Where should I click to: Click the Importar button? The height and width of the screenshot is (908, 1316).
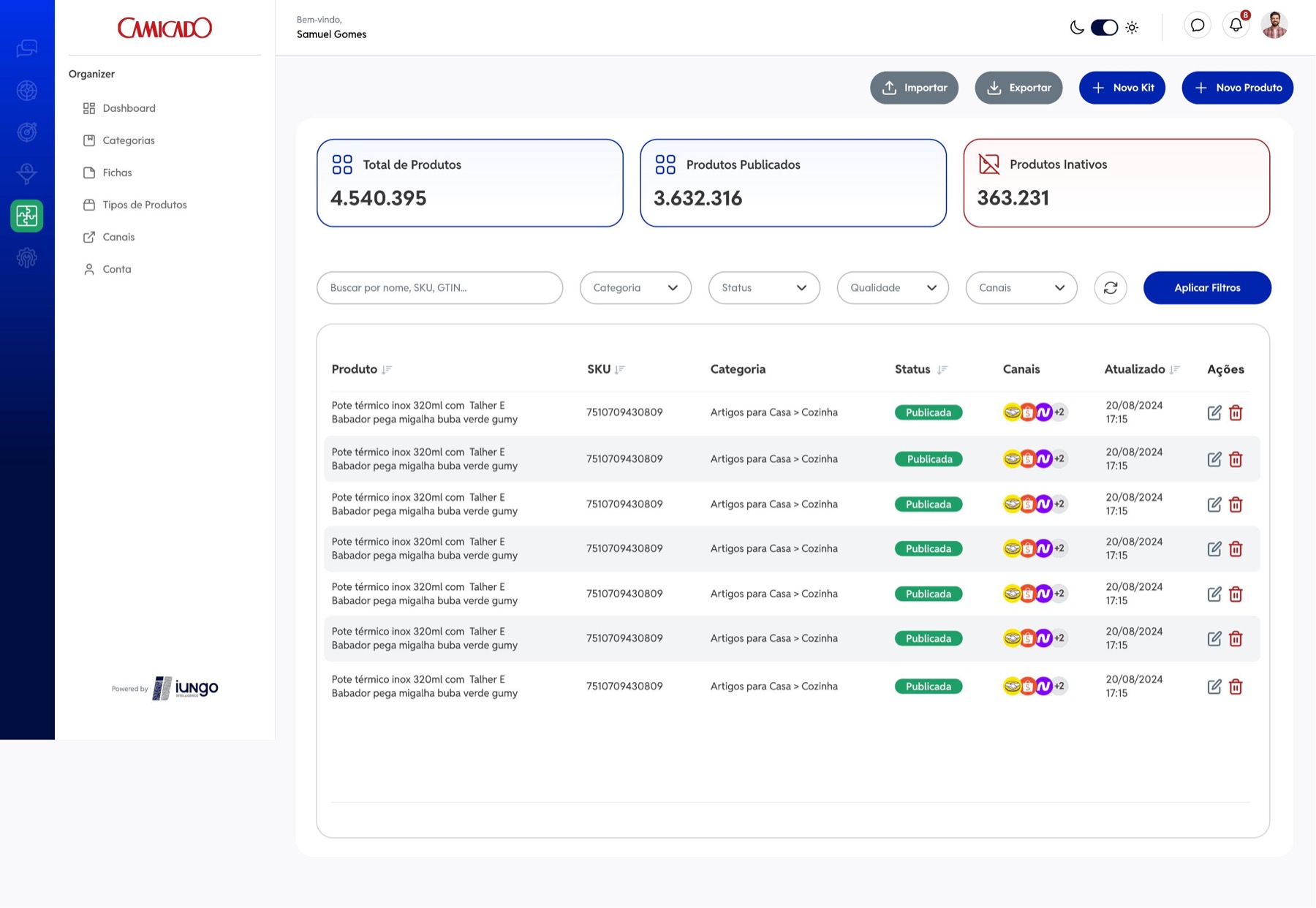click(x=914, y=88)
